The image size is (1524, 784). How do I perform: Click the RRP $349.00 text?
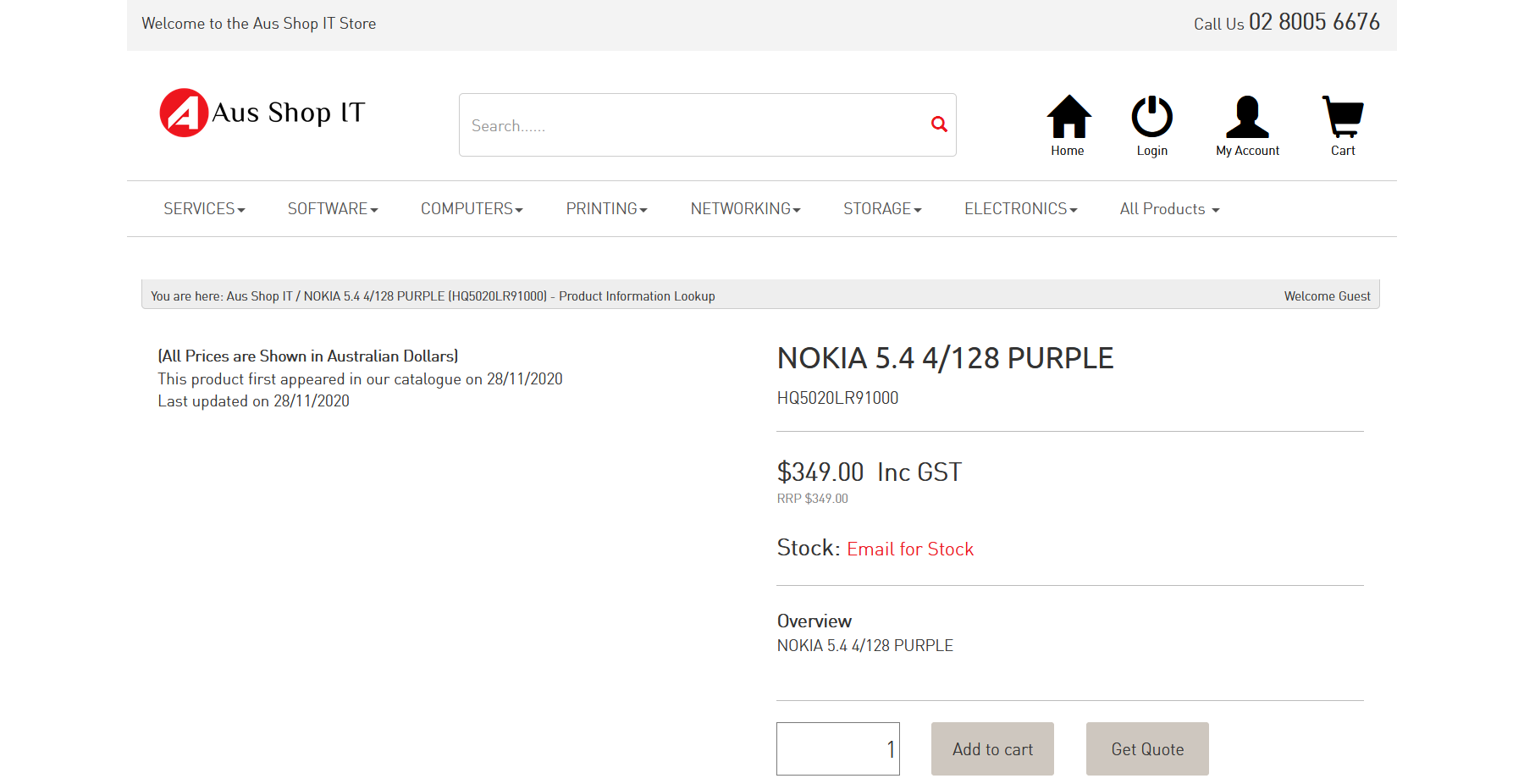tap(813, 499)
